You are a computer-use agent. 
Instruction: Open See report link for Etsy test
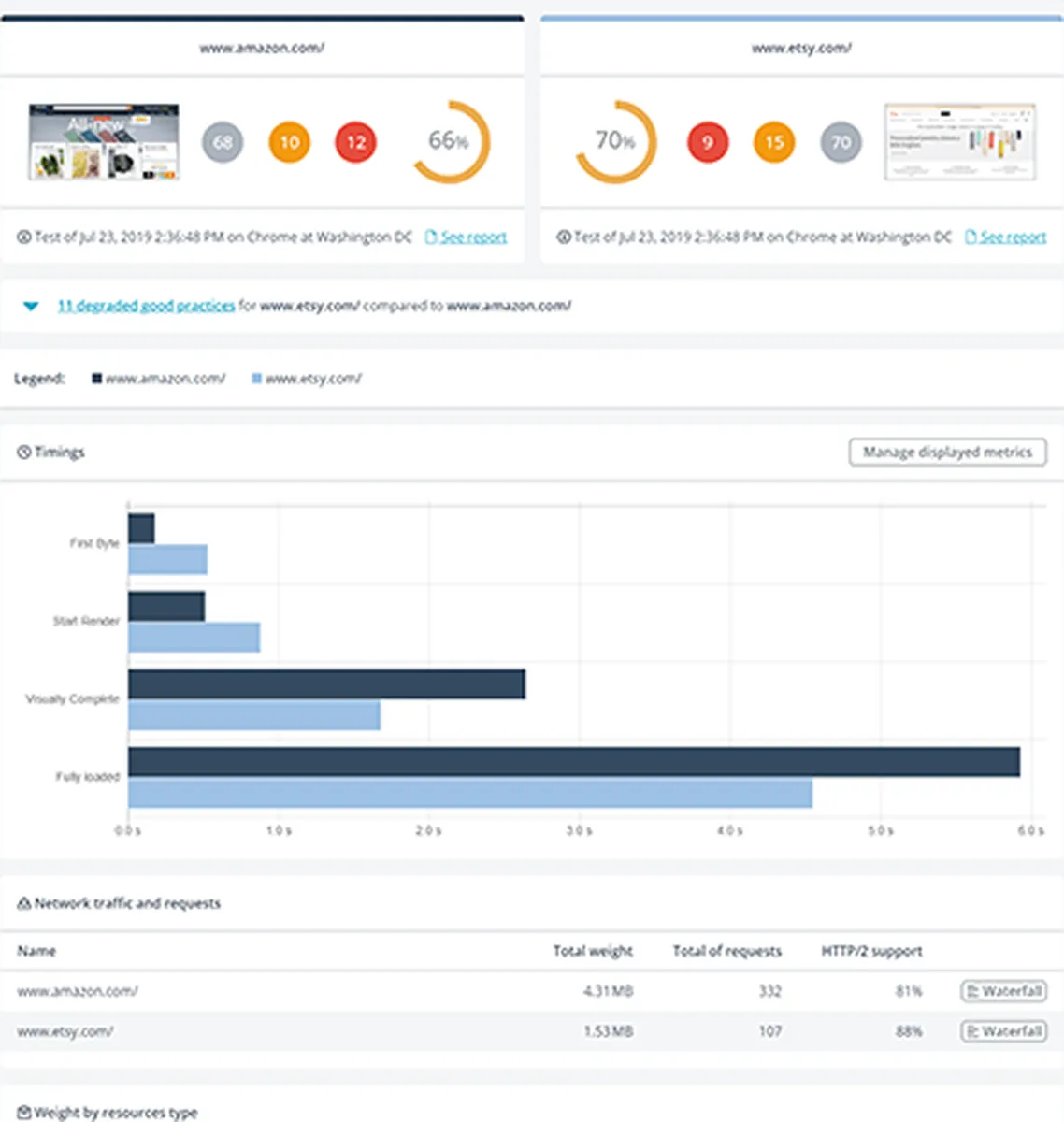(x=1013, y=237)
